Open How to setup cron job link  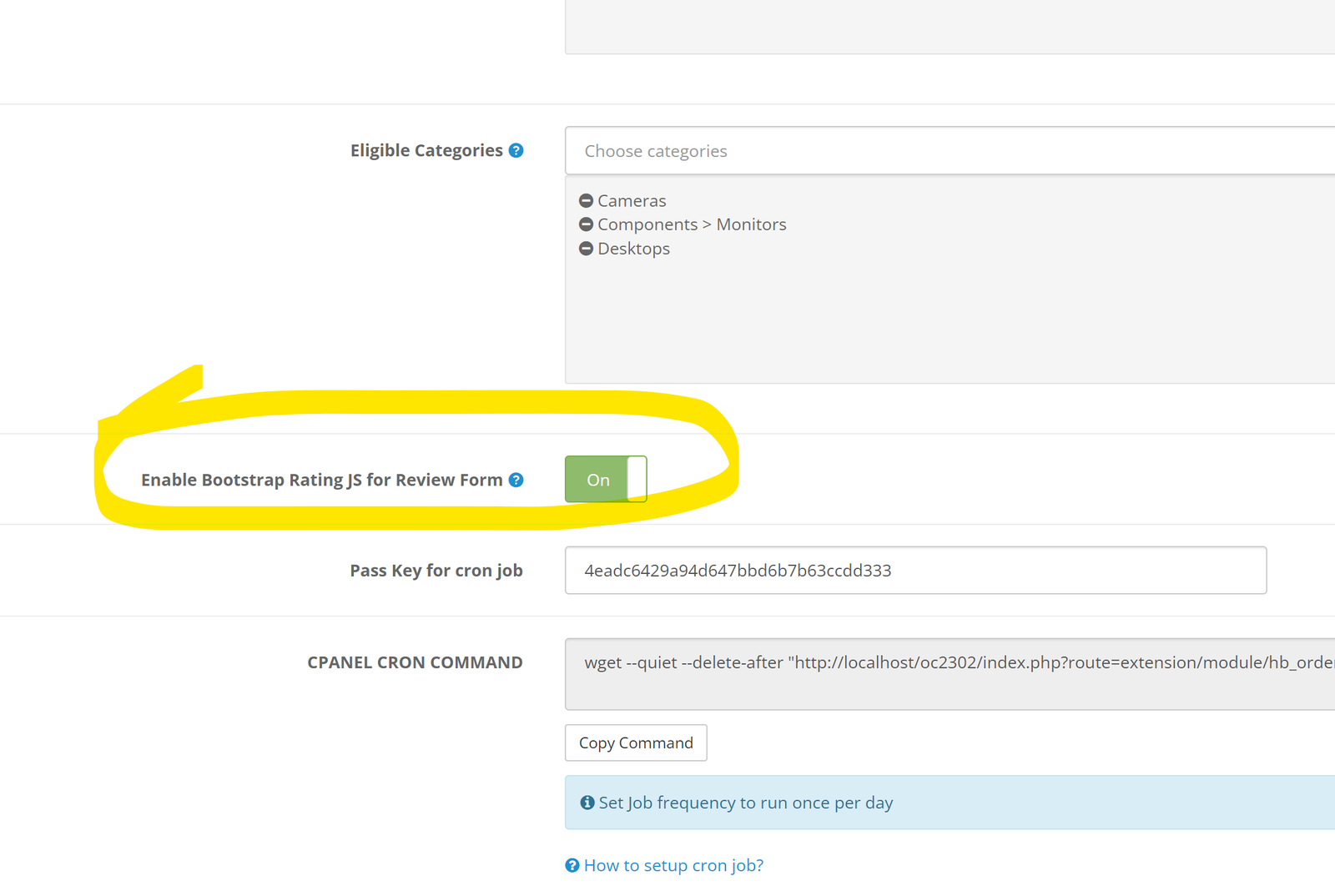tap(673, 866)
